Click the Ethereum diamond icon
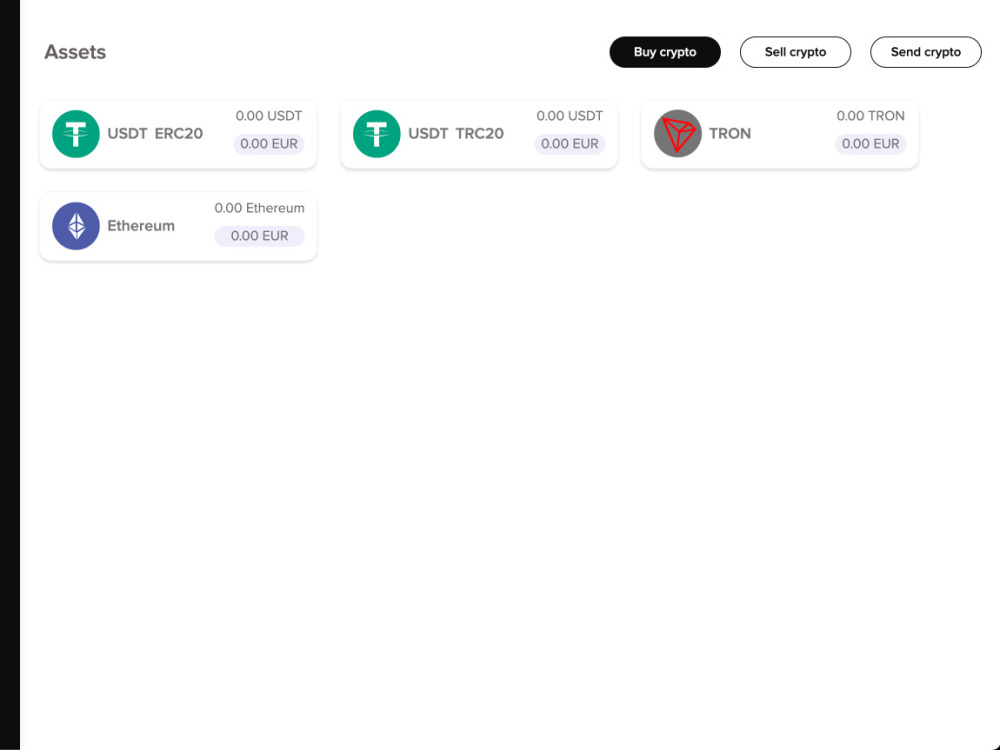 click(76, 226)
